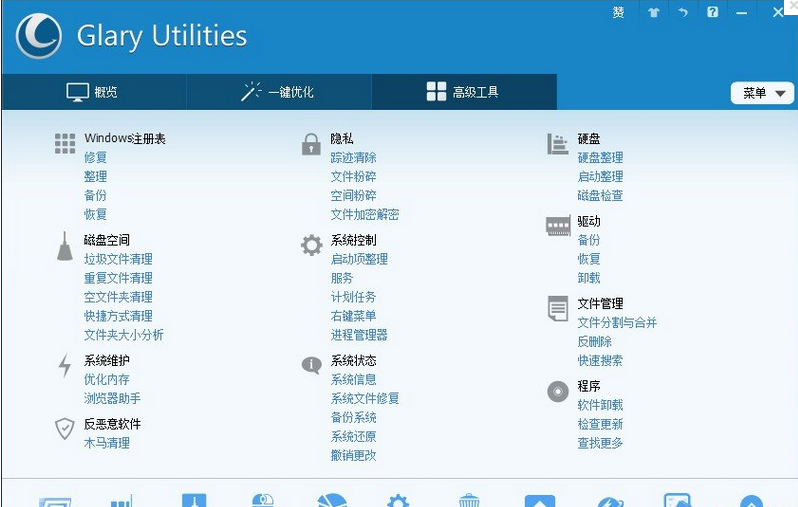Expand the 菜单 dropdown
798x507 pixels.
[x=763, y=93]
